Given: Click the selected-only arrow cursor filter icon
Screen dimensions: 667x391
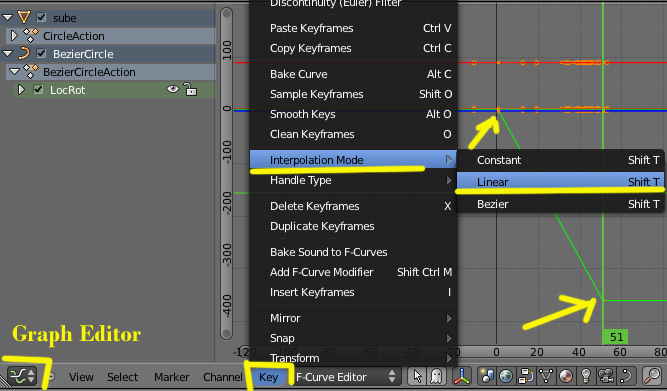Looking at the screenshot, I should tap(418, 377).
